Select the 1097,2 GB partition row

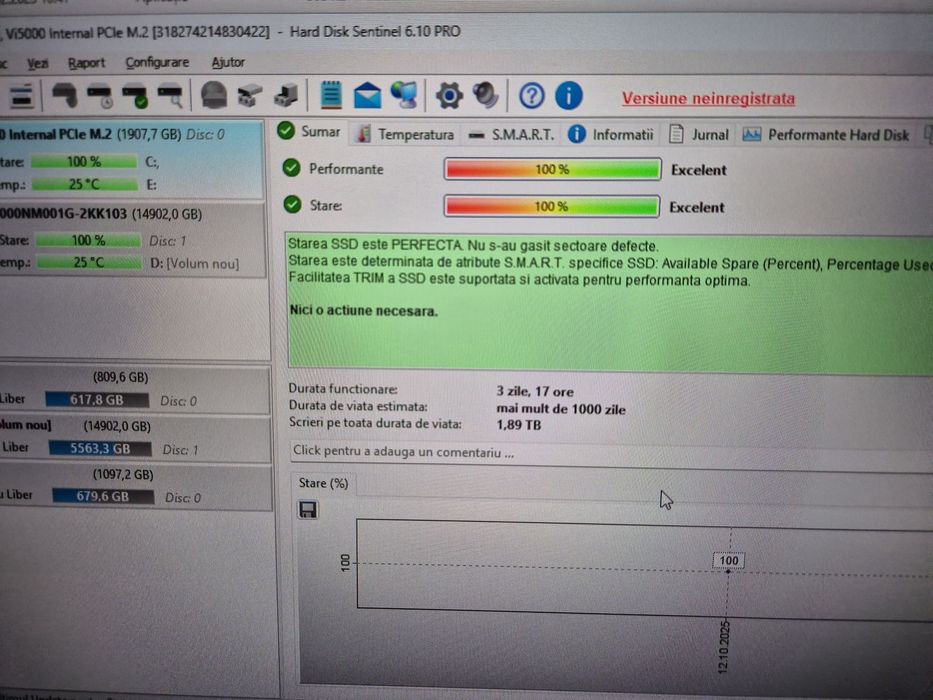[x=136, y=487]
